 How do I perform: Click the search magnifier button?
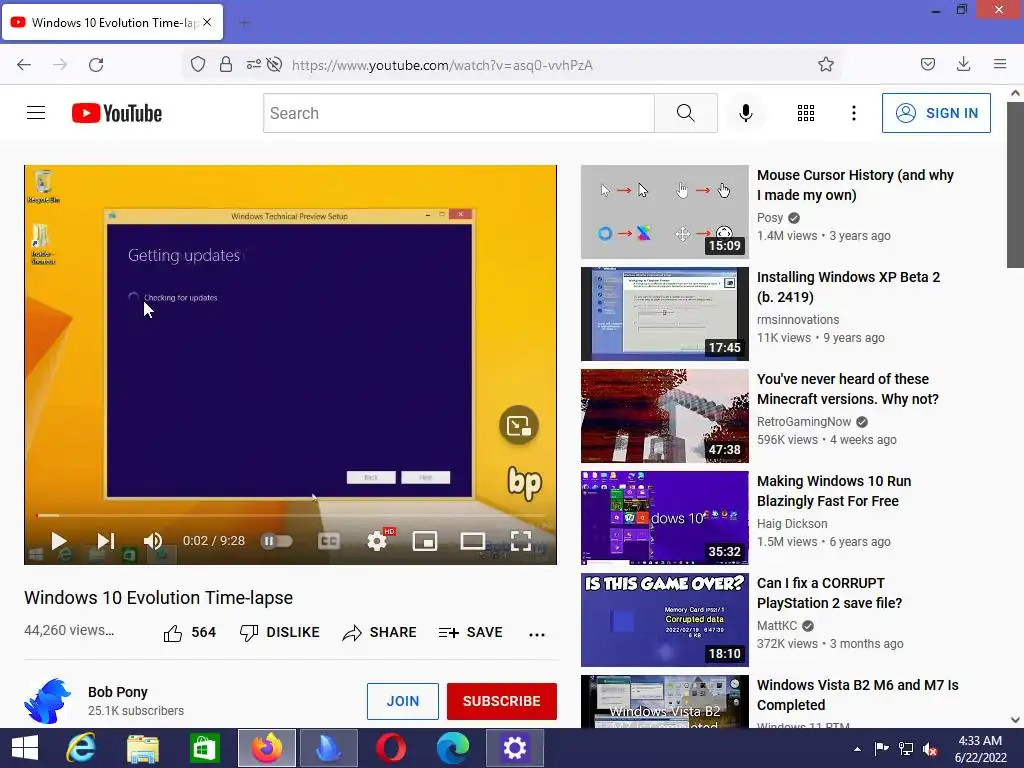click(x=686, y=113)
